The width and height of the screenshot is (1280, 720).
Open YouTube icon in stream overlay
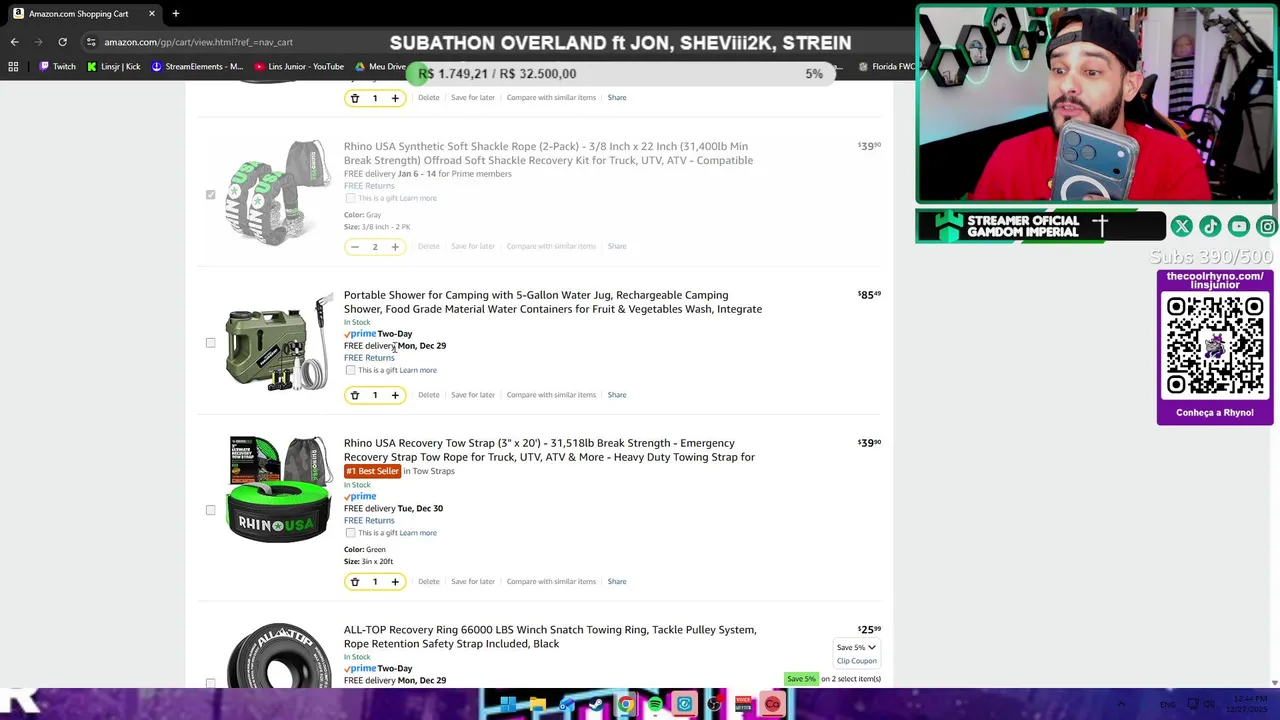[x=1239, y=227]
